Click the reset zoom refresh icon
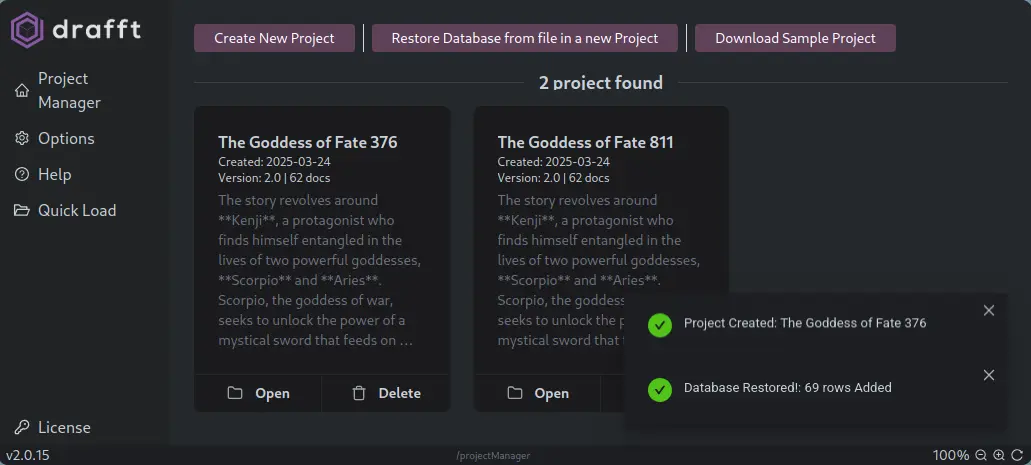 pos(1017,455)
